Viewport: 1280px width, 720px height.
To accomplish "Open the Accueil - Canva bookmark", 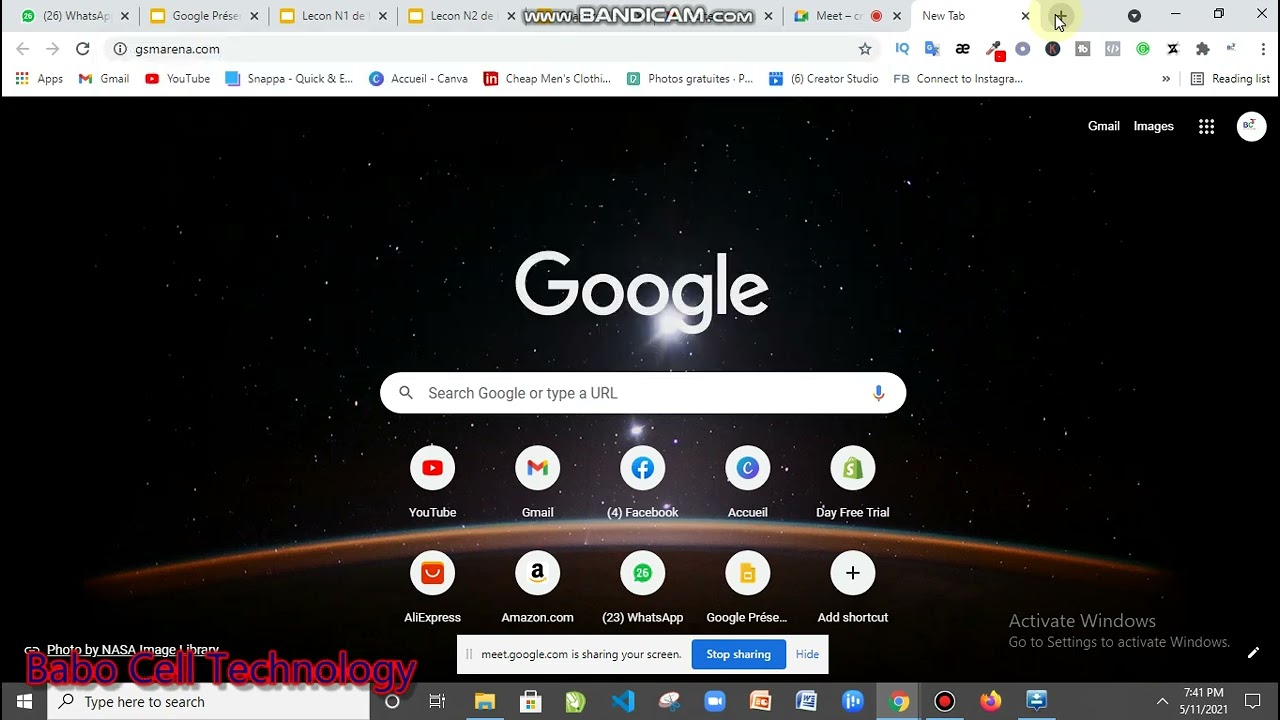I will [x=418, y=79].
